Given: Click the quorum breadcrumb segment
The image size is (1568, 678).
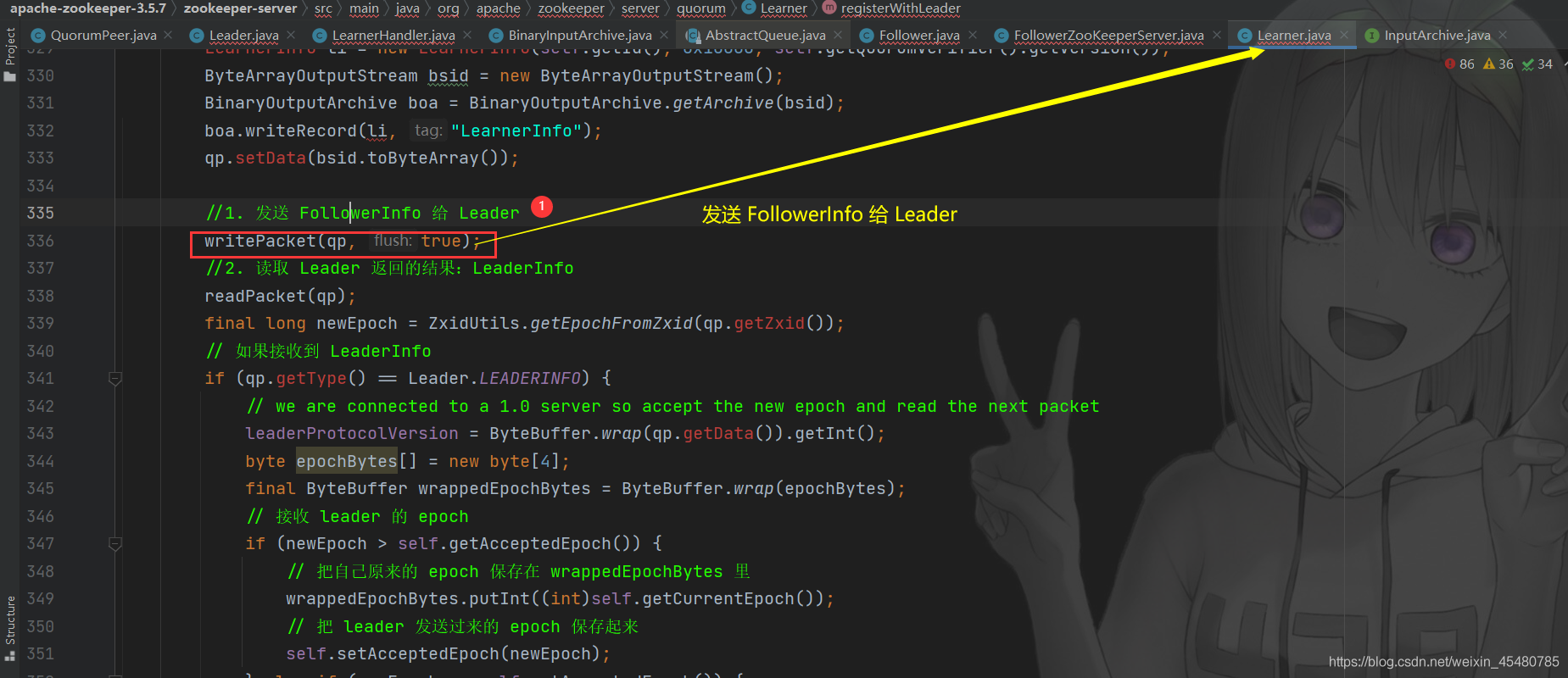Looking at the screenshot, I should (700, 8).
